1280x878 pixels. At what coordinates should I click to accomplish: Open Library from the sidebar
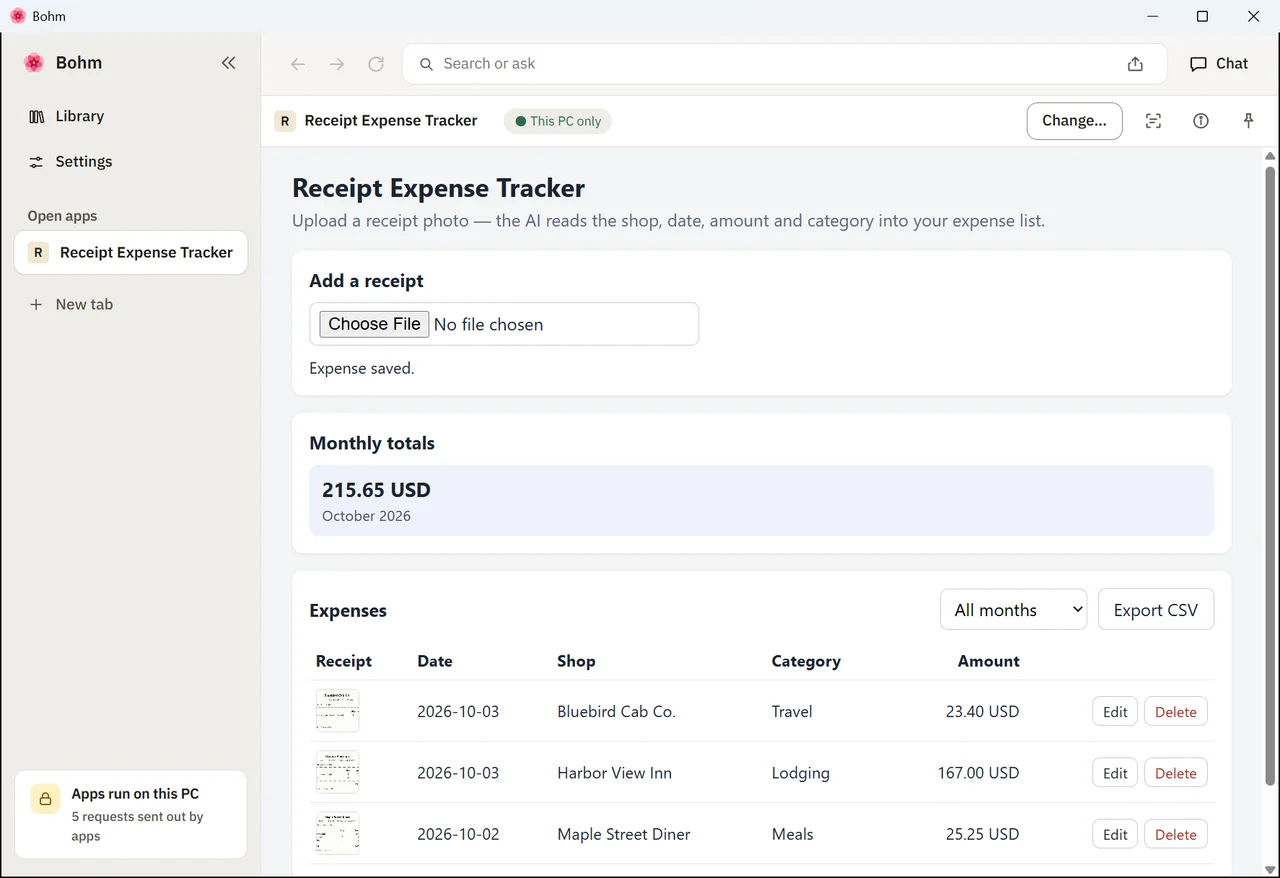pyautogui.click(x=131, y=116)
